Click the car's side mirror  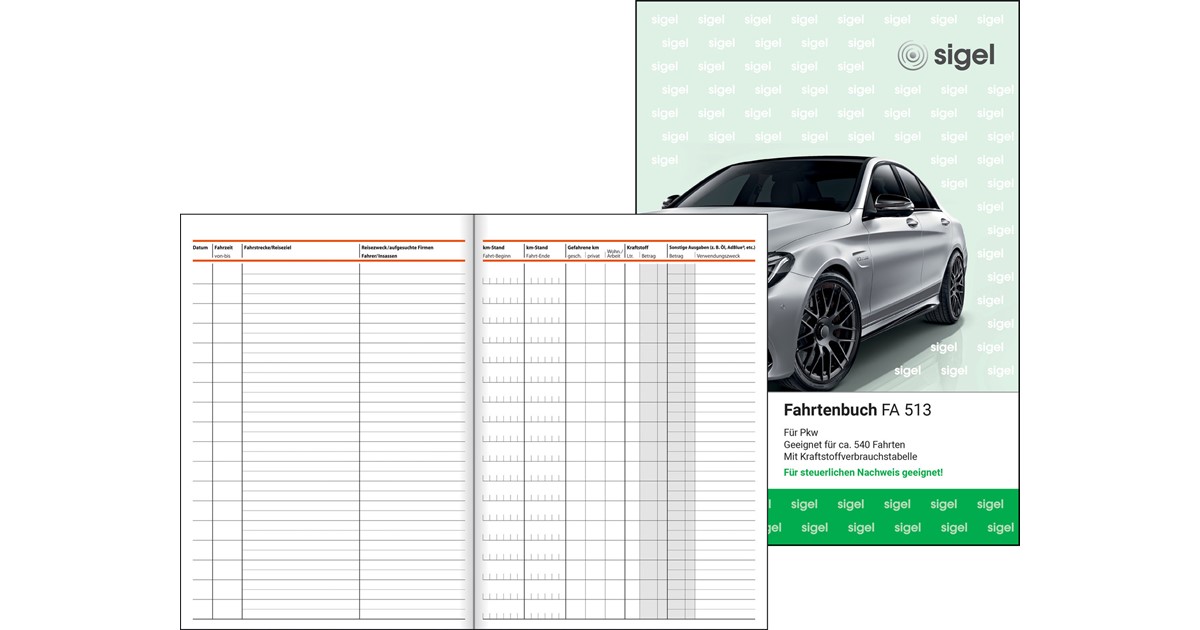click(x=892, y=203)
